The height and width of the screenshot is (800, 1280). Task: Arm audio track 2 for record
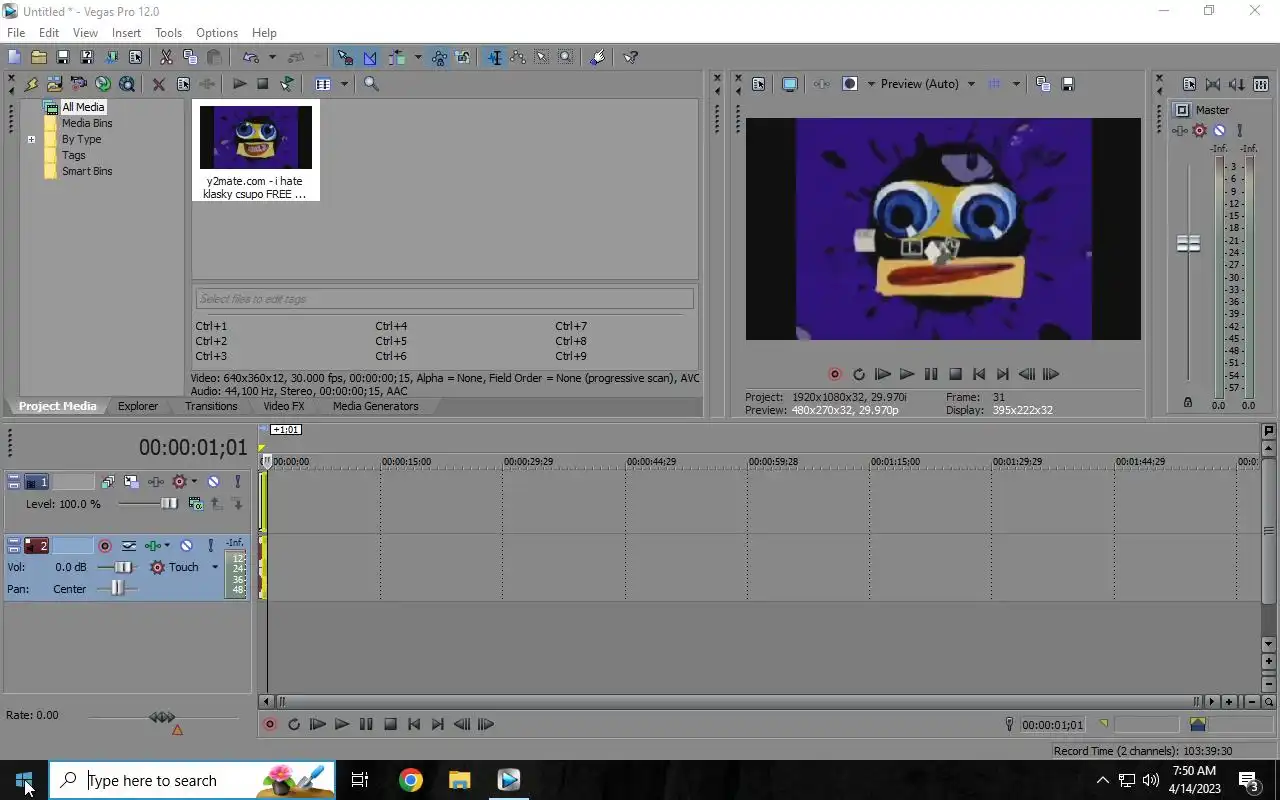tap(104, 546)
